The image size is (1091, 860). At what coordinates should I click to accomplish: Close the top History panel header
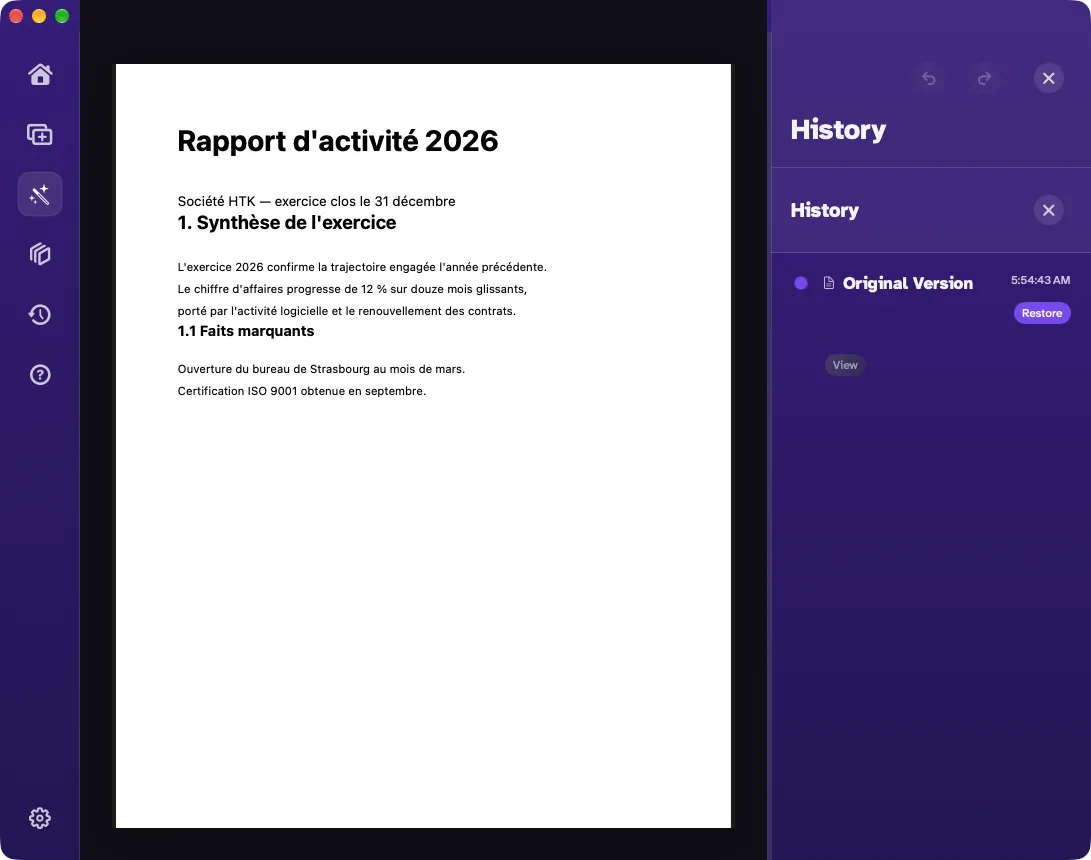coord(1049,78)
